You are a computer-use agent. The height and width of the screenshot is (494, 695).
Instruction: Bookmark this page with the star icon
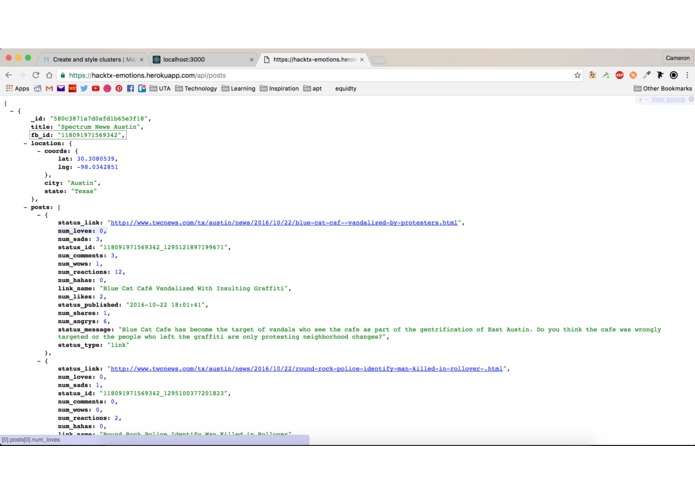point(577,75)
